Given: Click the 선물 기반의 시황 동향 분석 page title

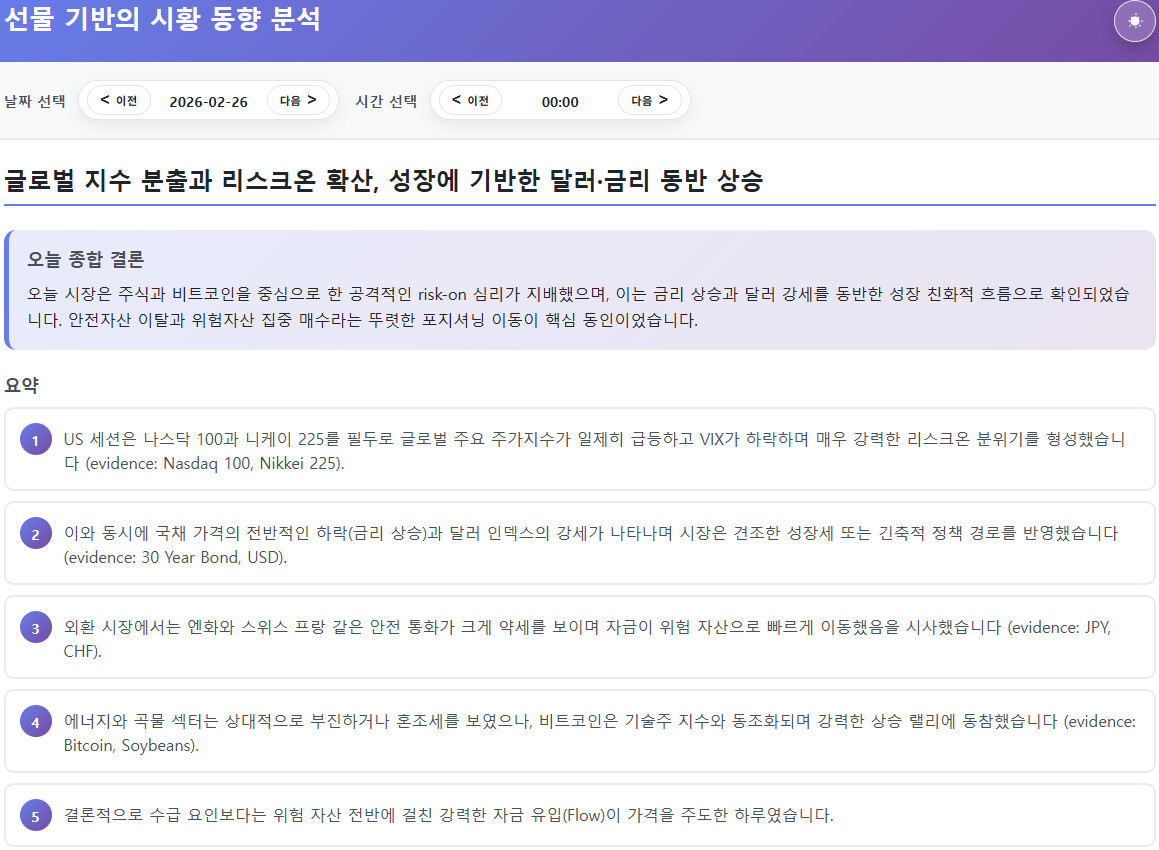Looking at the screenshot, I should click(162, 19).
